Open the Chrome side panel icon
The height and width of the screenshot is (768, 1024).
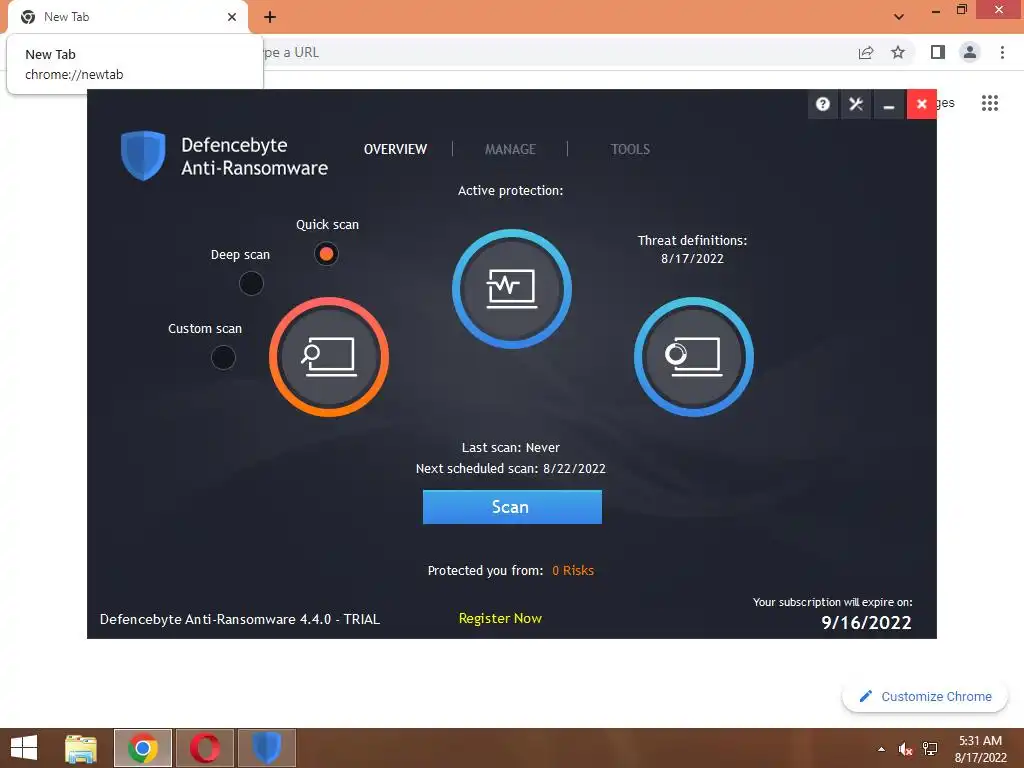pos(938,52)
